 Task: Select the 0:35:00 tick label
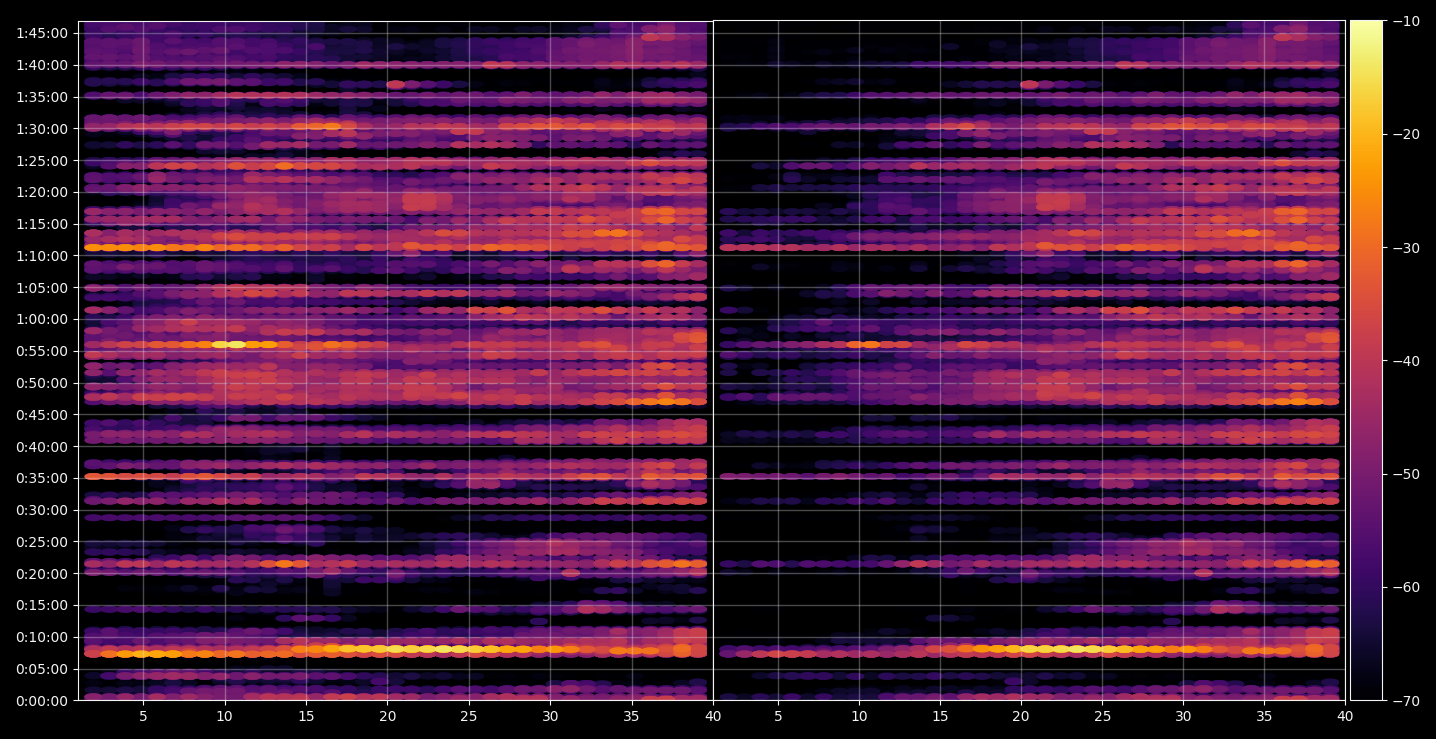(42, 478)
